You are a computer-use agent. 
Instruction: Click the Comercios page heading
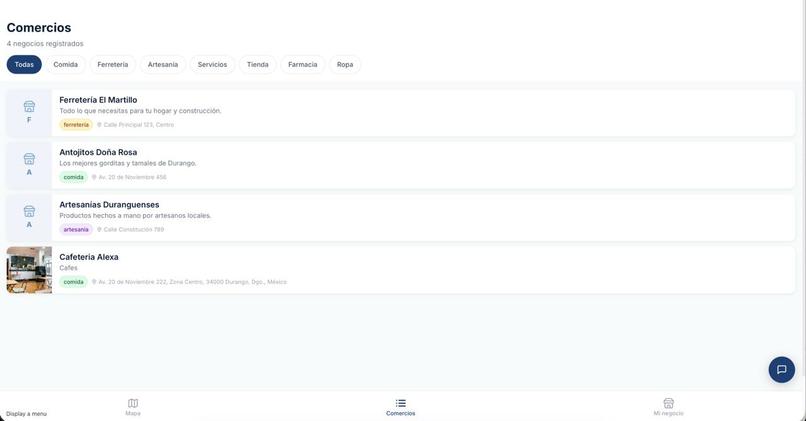click(x=39, y=28)
